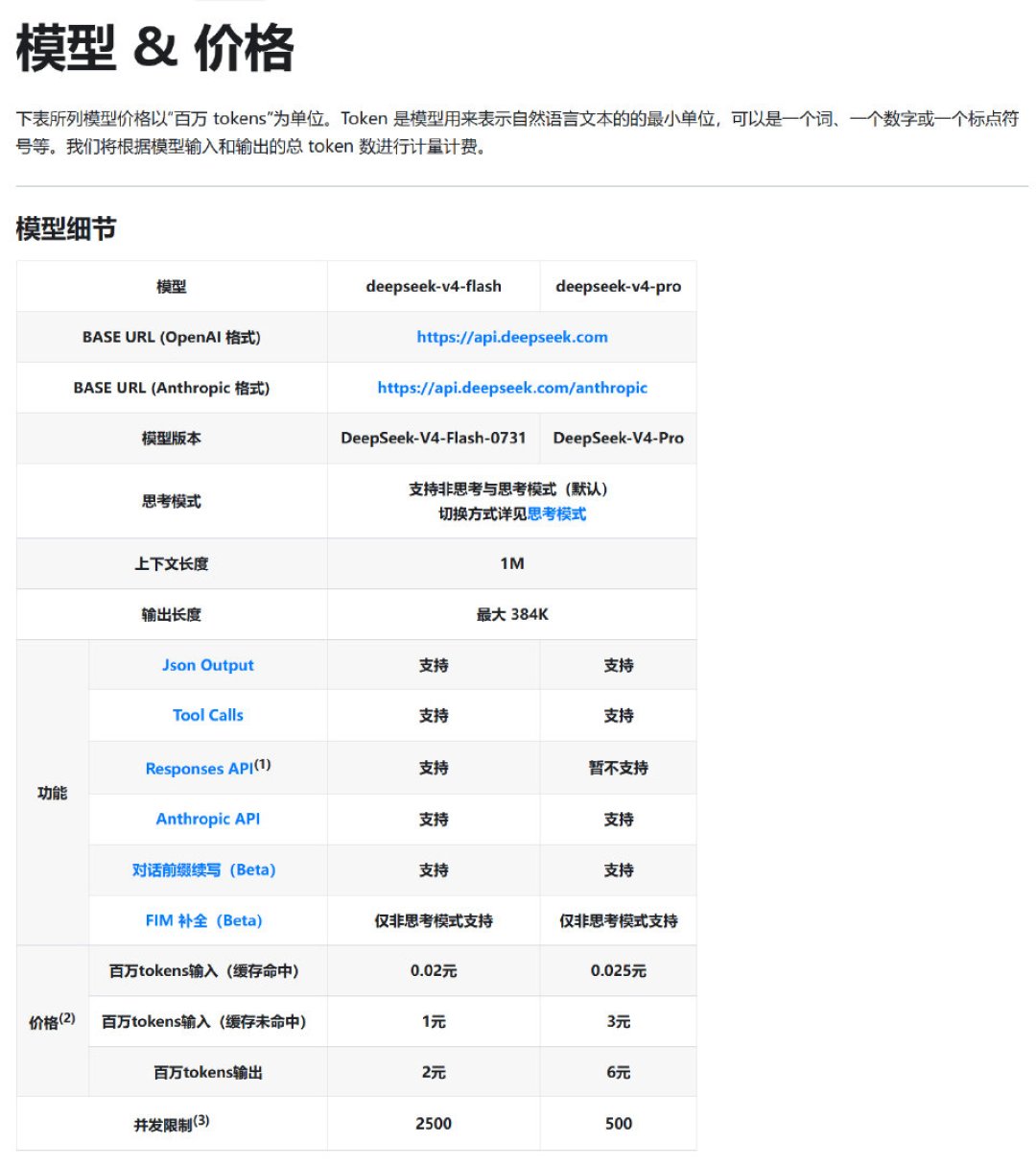
Task: Select pro 支持 cell in Tool Calls row
Action: click(x=619, y=716)
